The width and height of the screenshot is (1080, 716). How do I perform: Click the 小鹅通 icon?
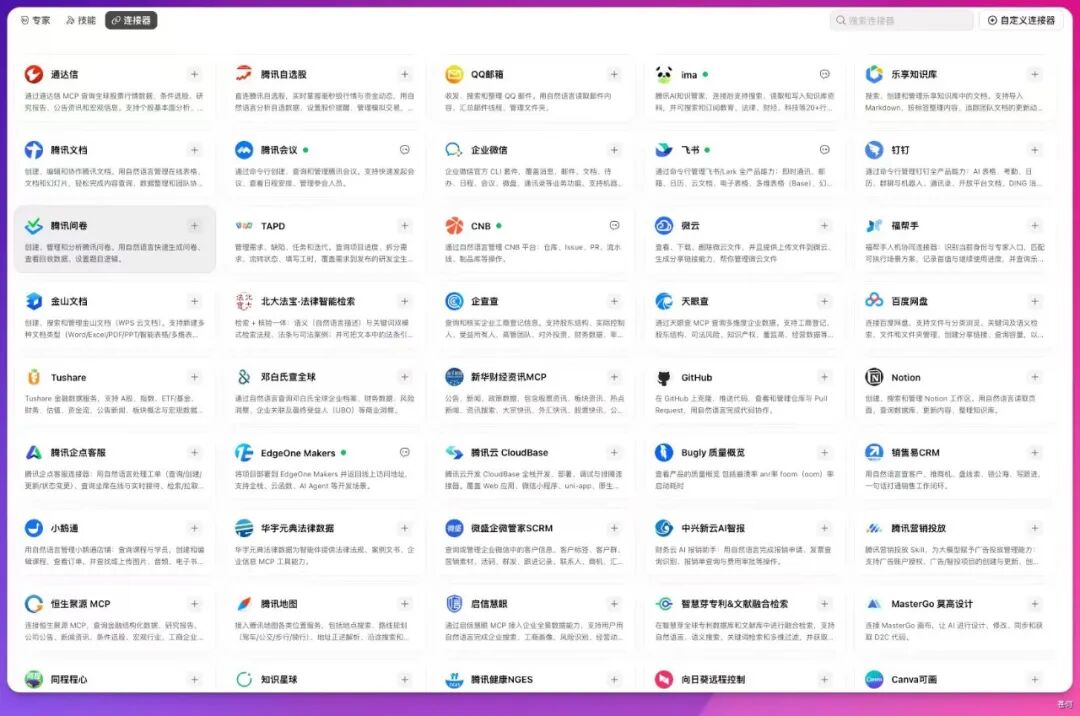point(34,528)
